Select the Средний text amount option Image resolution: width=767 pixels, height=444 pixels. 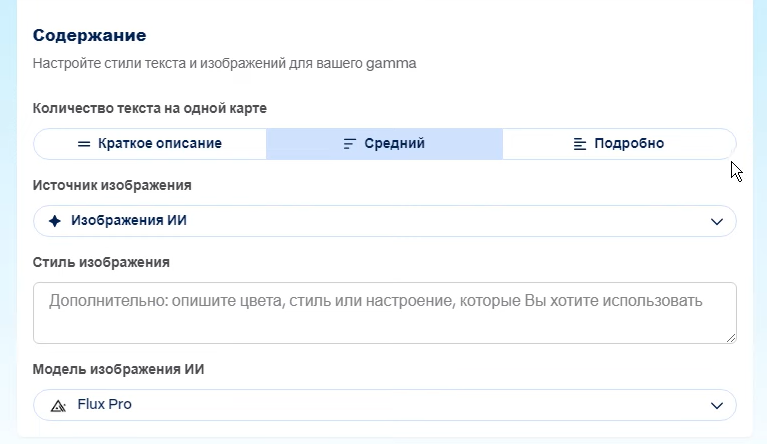(384, 144)
